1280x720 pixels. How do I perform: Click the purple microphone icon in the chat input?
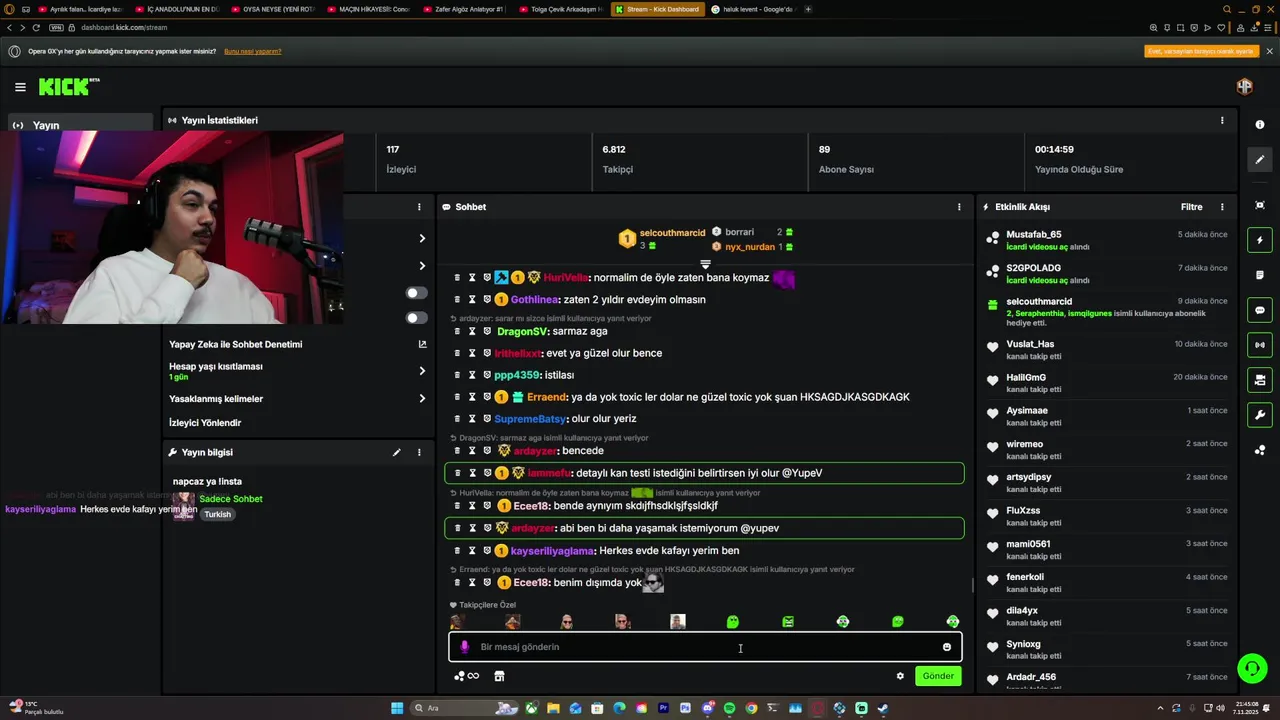(464, 647)
